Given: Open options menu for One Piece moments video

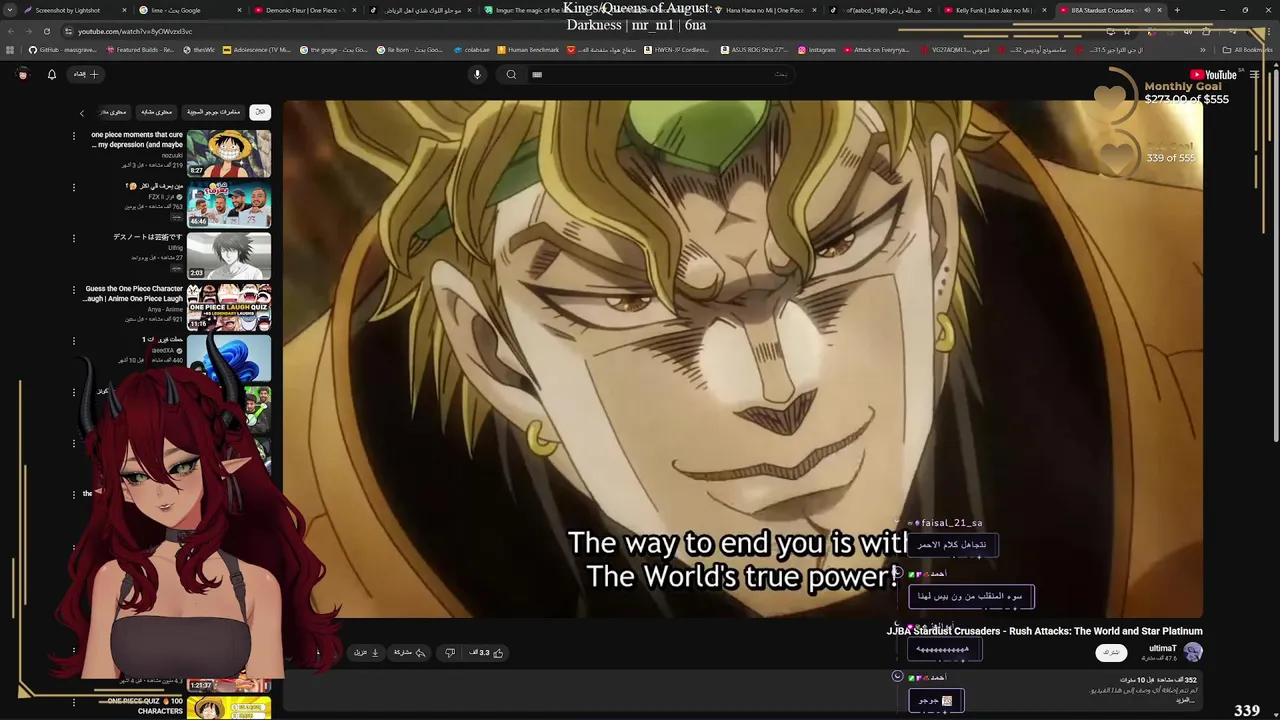Looking at the screenshot, I should (73, 135).
